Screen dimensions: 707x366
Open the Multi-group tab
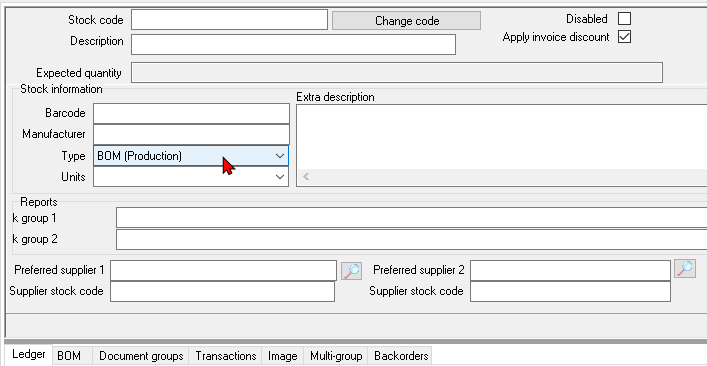336,356
